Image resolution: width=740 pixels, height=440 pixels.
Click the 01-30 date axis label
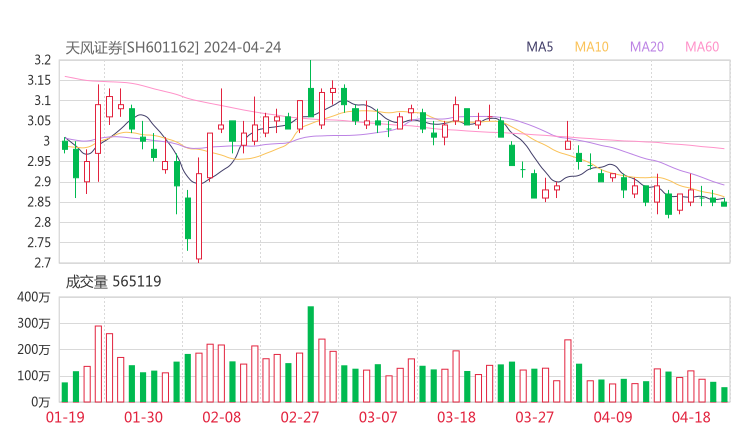coord(143,417)
